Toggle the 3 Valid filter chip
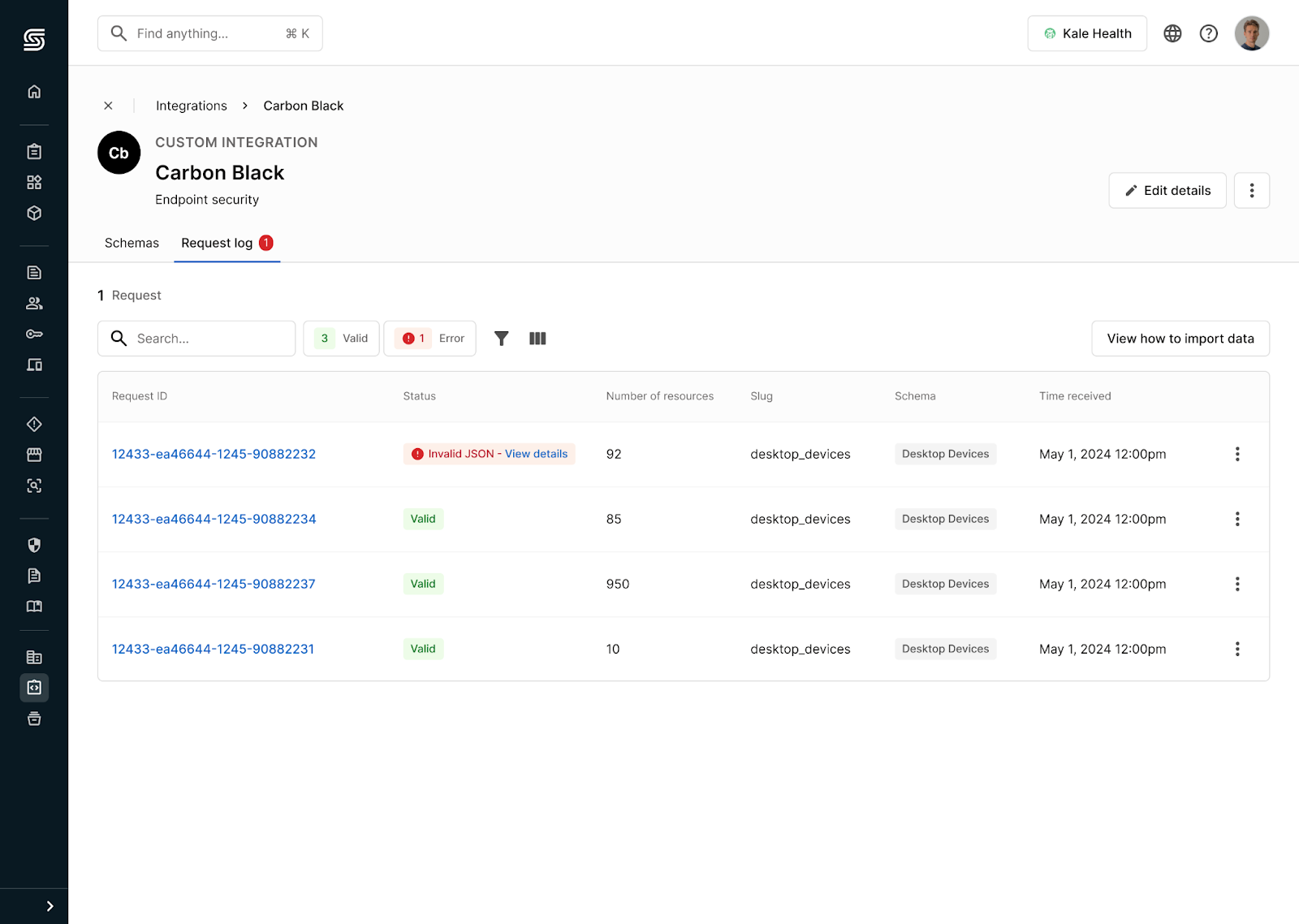The width and height of the screenshot is (1299, 924). 341,339
